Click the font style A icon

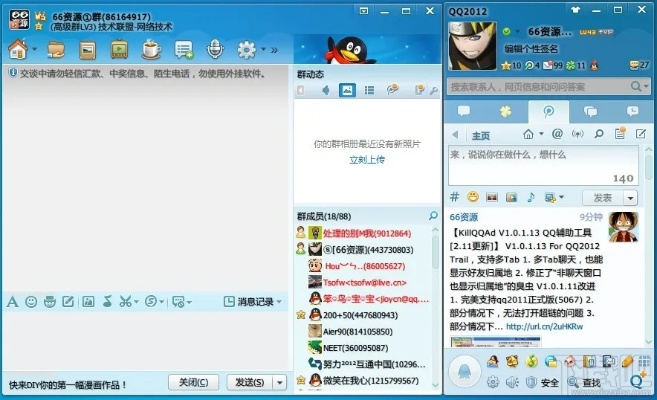point(12,301)
